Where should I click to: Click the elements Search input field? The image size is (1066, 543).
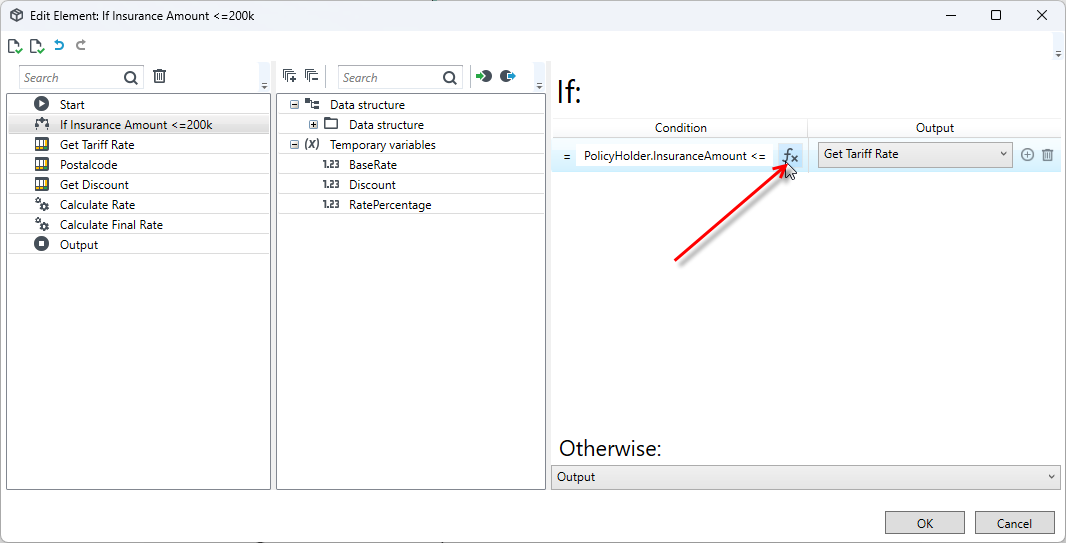point(72,77)
